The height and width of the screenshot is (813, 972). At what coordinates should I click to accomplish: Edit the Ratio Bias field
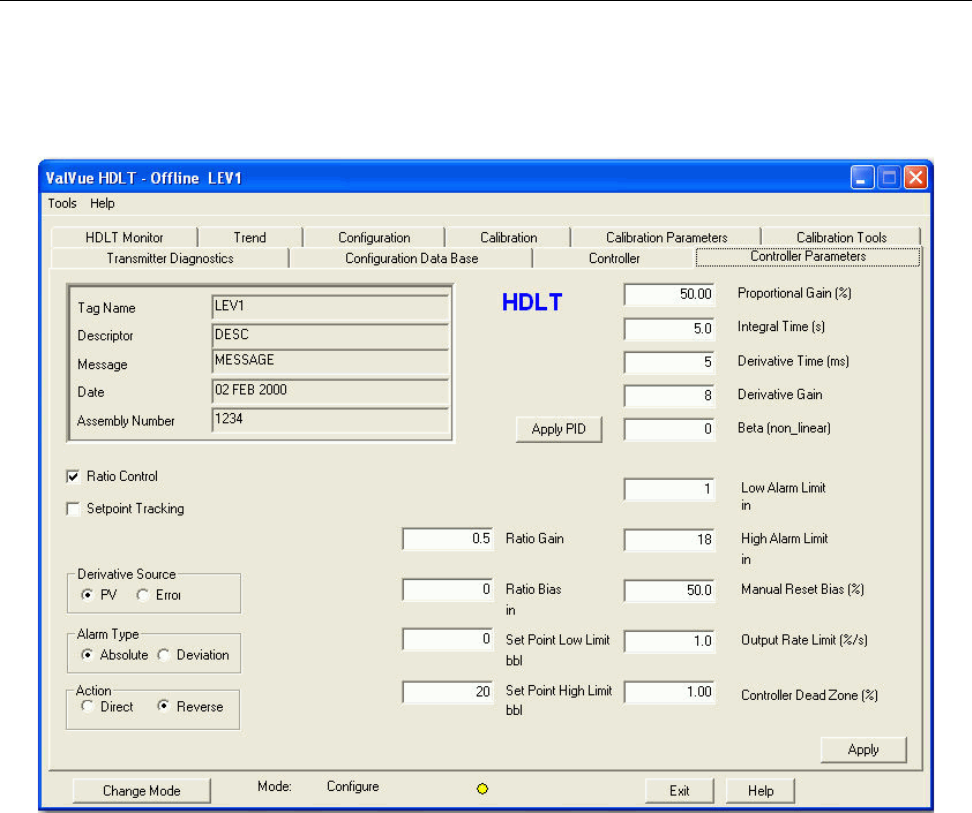448,589
